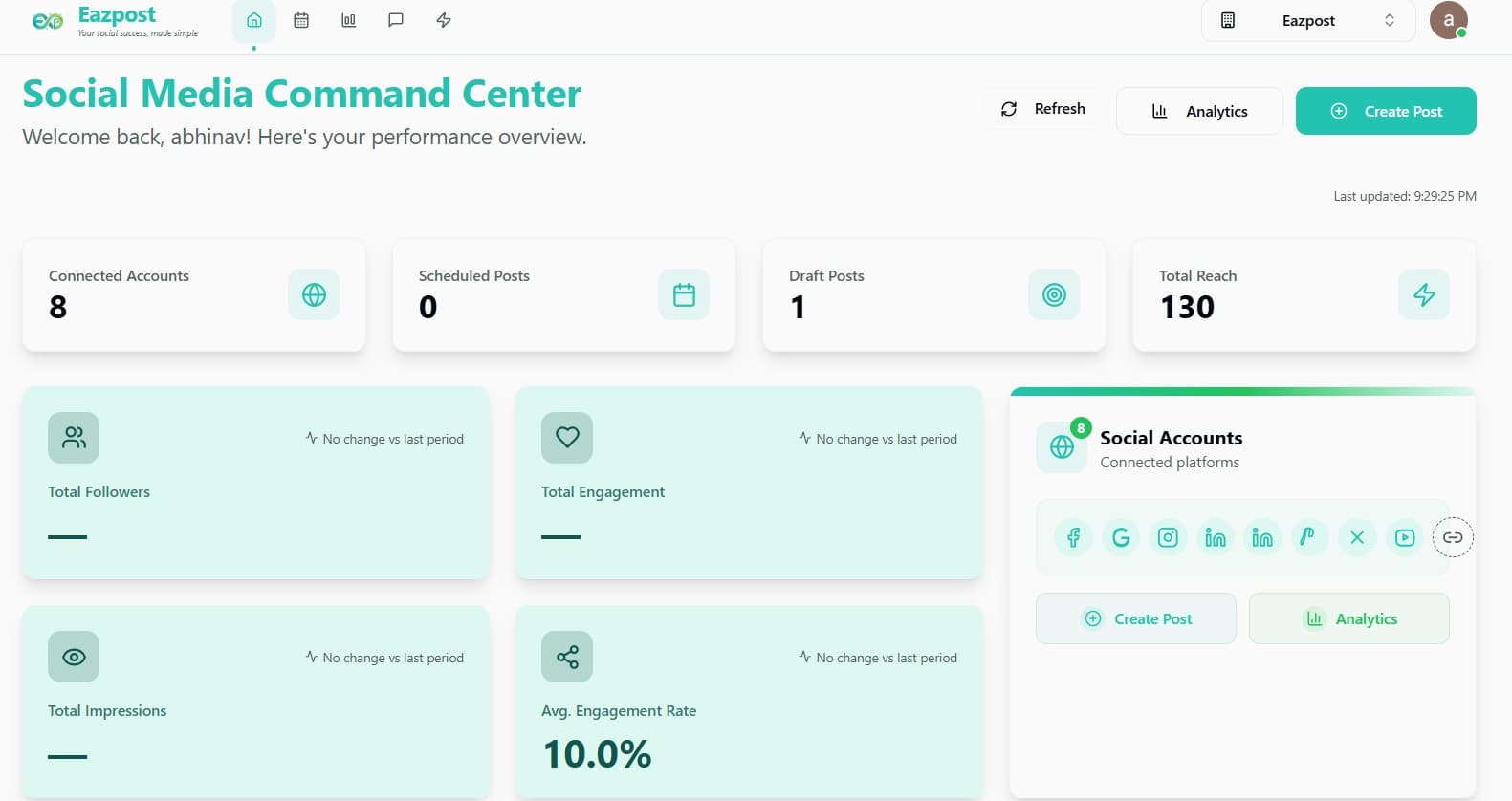The height and width of the screenshot is (801, 1512).
Task: Click the globe icon in Connected Accounts card
Action: (x=314, y=294)
